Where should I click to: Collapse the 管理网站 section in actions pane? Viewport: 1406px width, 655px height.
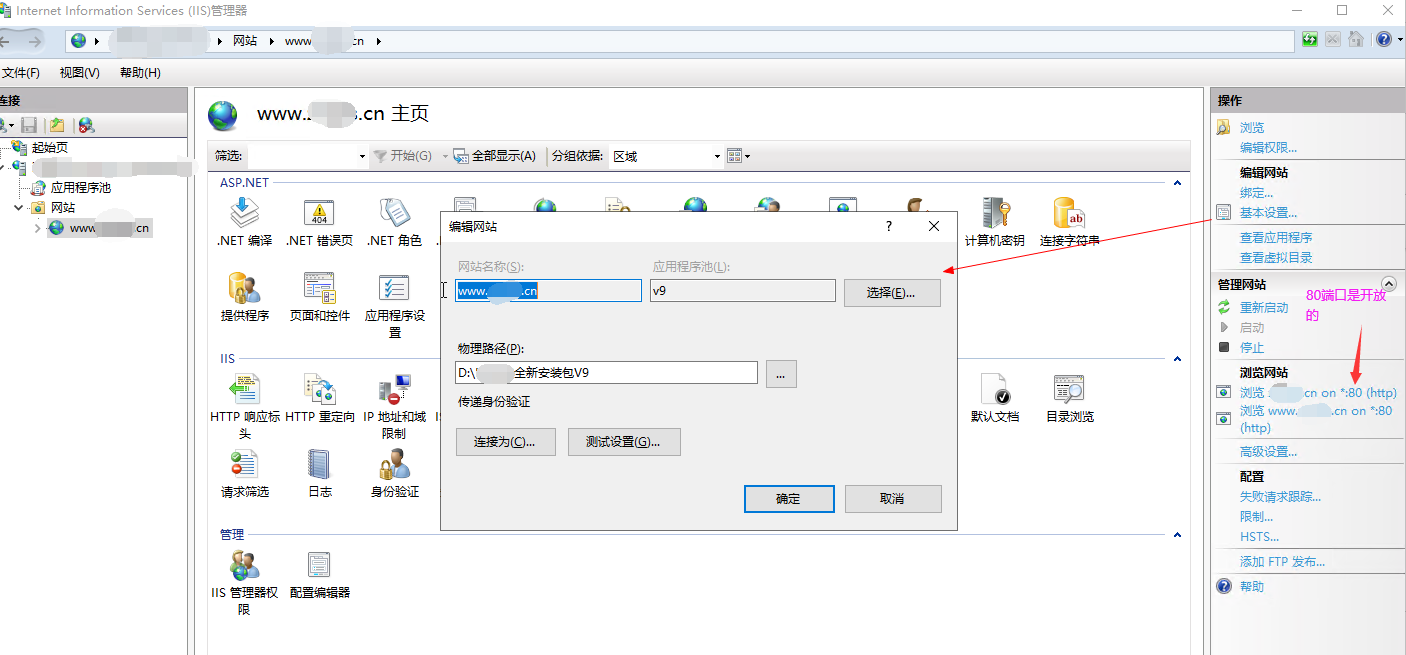[x=1388, y=284]
